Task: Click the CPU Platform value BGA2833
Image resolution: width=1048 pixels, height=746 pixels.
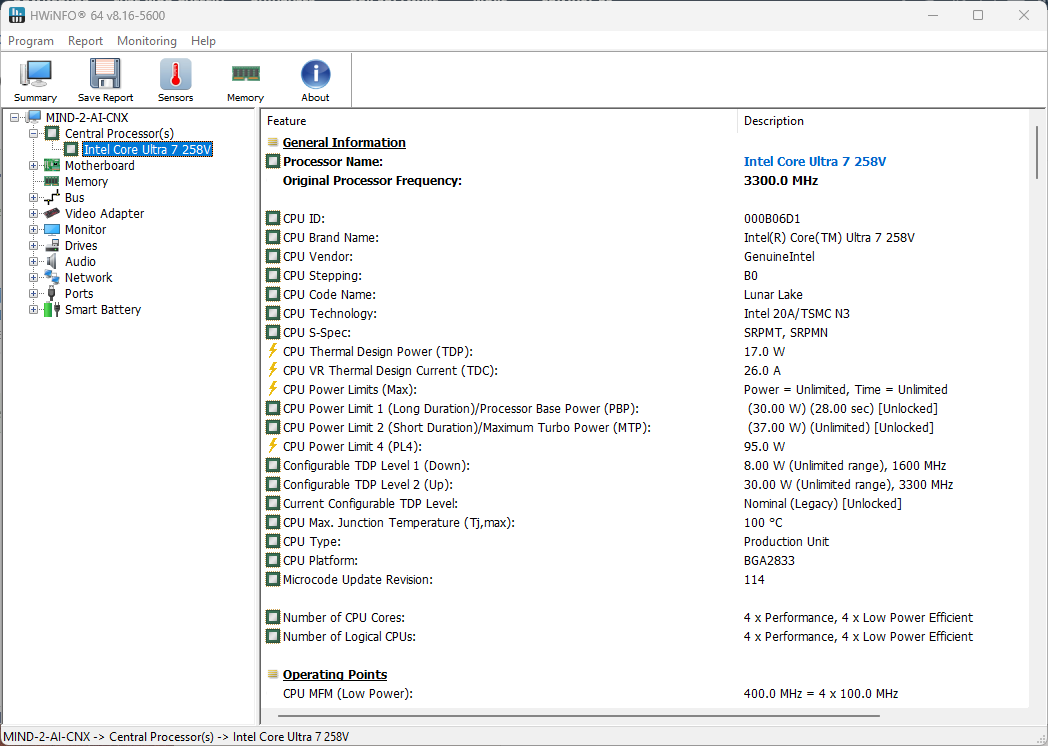Action: (769, 560)
